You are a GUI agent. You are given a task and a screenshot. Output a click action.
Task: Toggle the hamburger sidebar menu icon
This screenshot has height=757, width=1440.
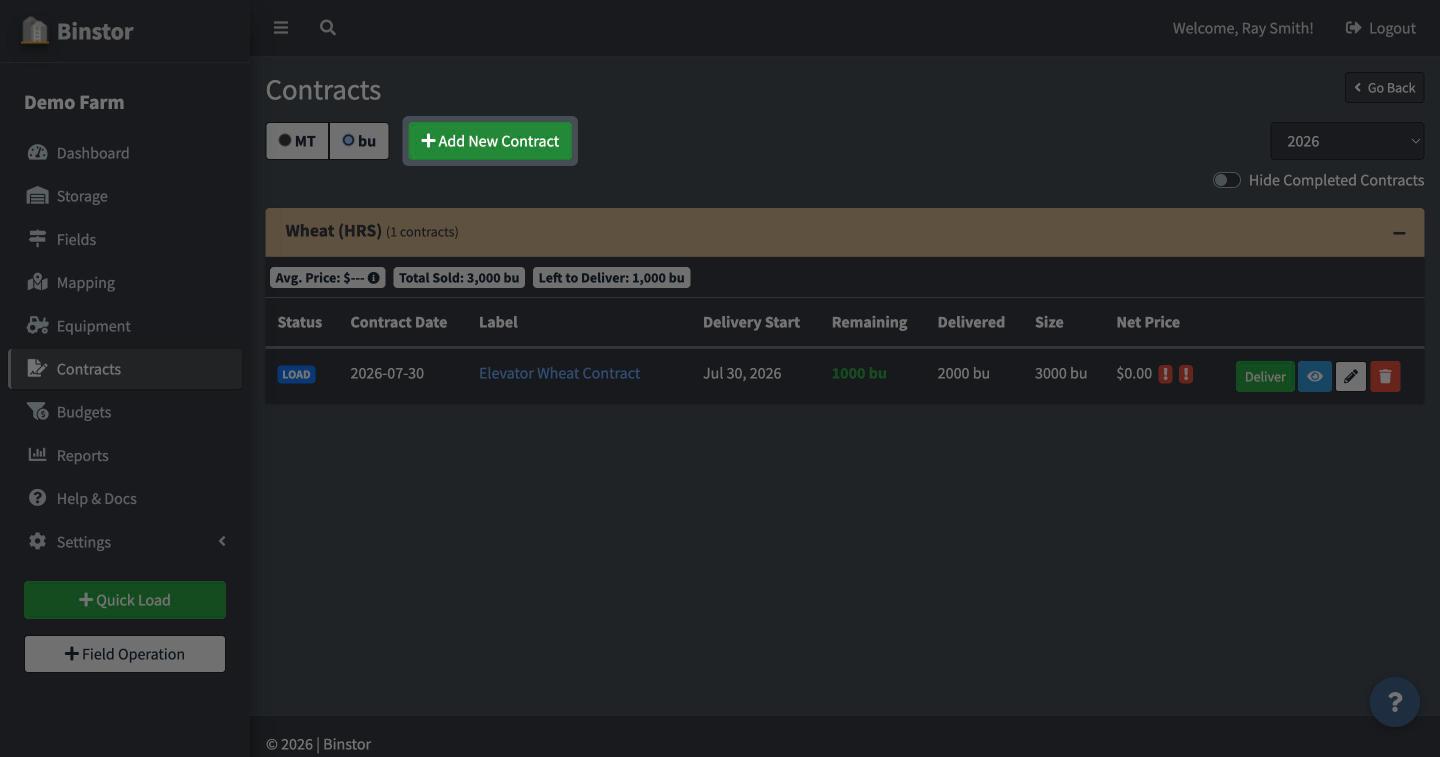(x=281, y=28)
